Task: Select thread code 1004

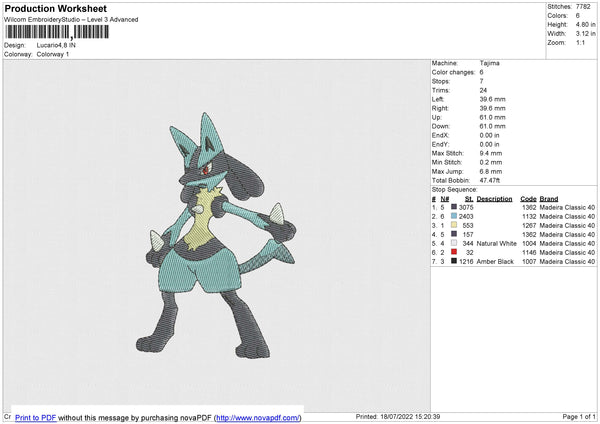Action: (x=529, y=243)
